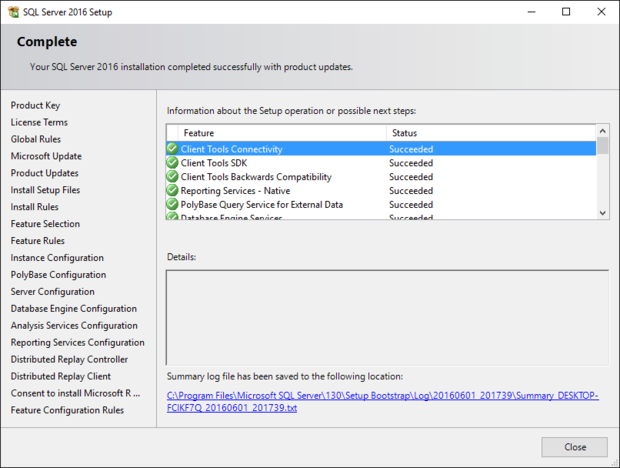Image resolution: width=620 pixels, height=468 pixels.
Task: Click green check icon beside Client Tools Backwards Compatibility
Action: 172,176
